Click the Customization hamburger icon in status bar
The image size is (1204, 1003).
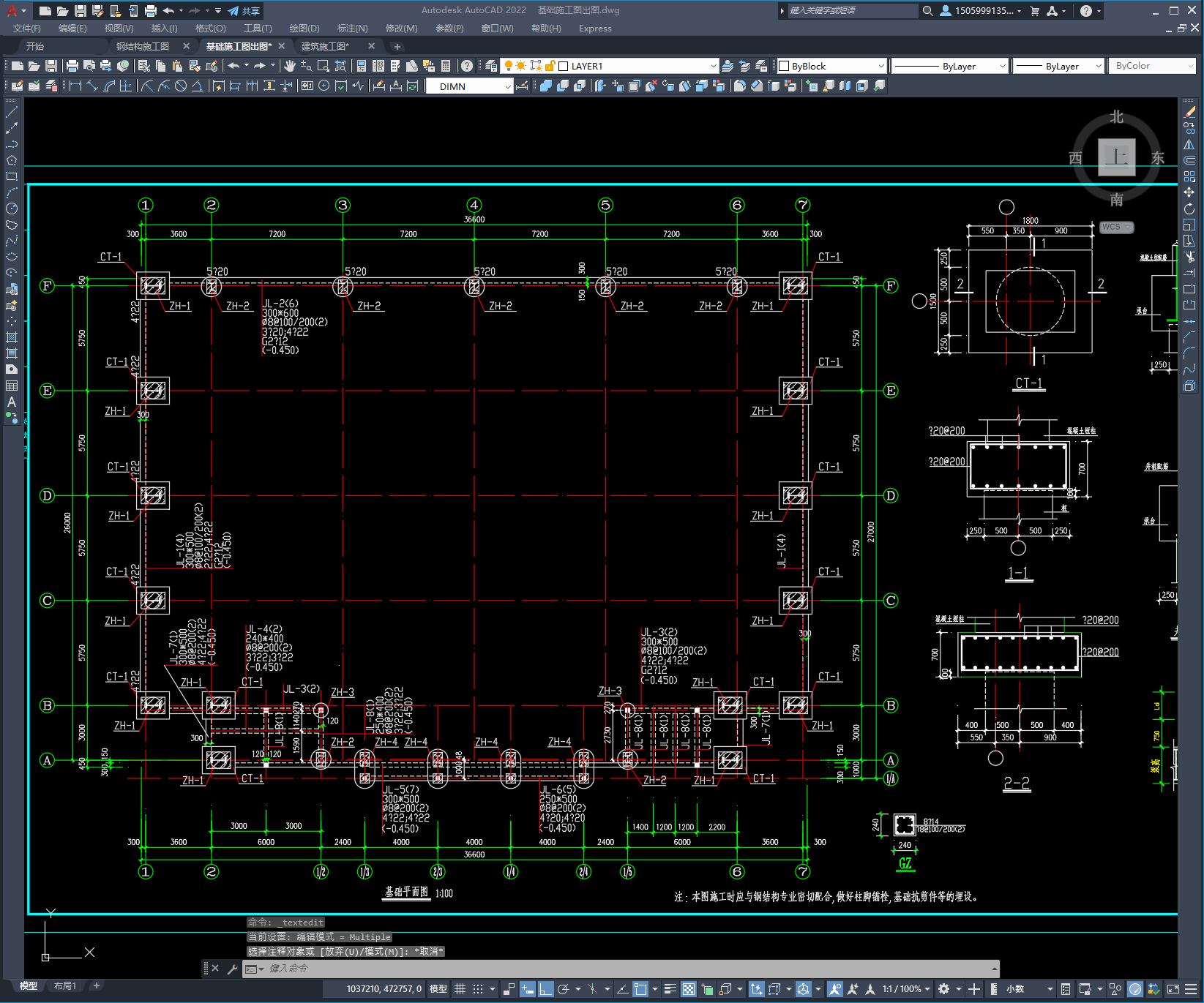(1192, 989)
